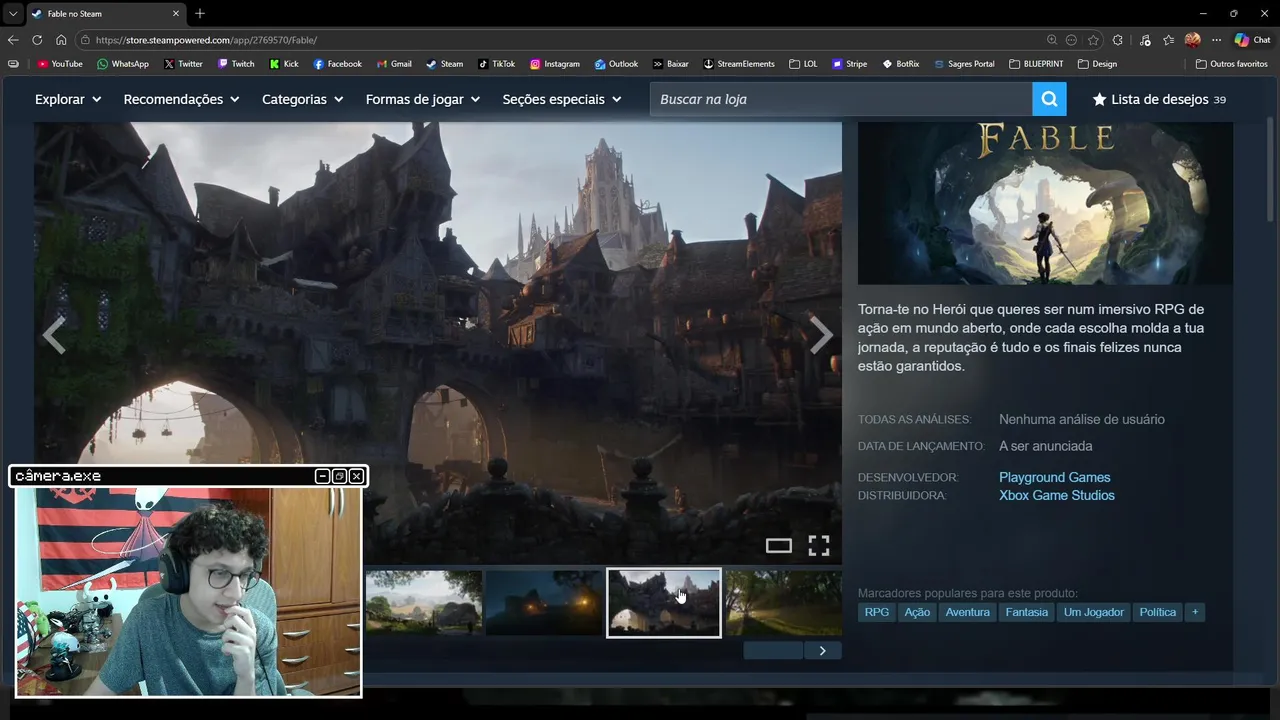Open Playground Games developer link
This screenshot has width=1280, height=720.
pyautogui.click(x=1054, y=477)
